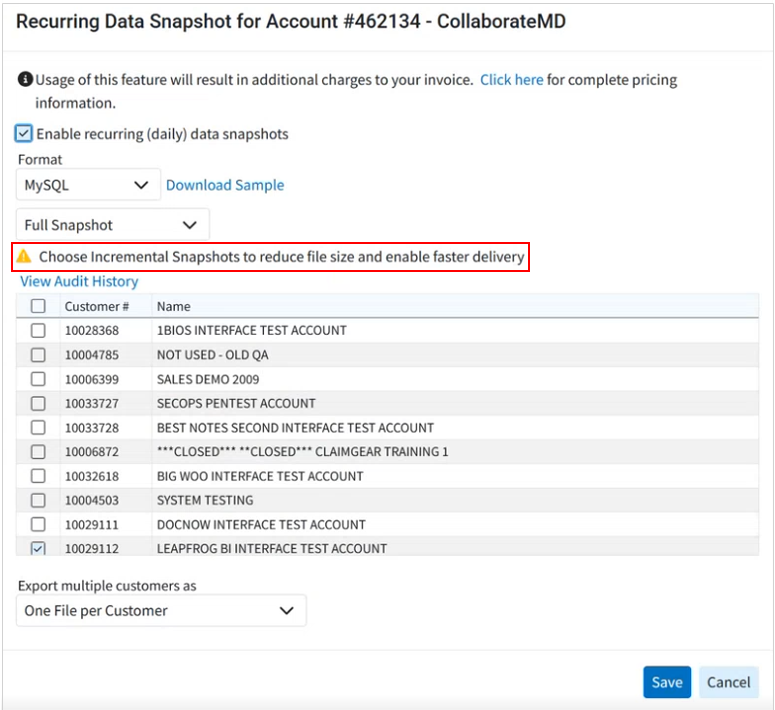Image resolution: width=775 pixels, height=710 pixels.
Task: Click the name SALES DEMO 2009
Action: (208, 379)
